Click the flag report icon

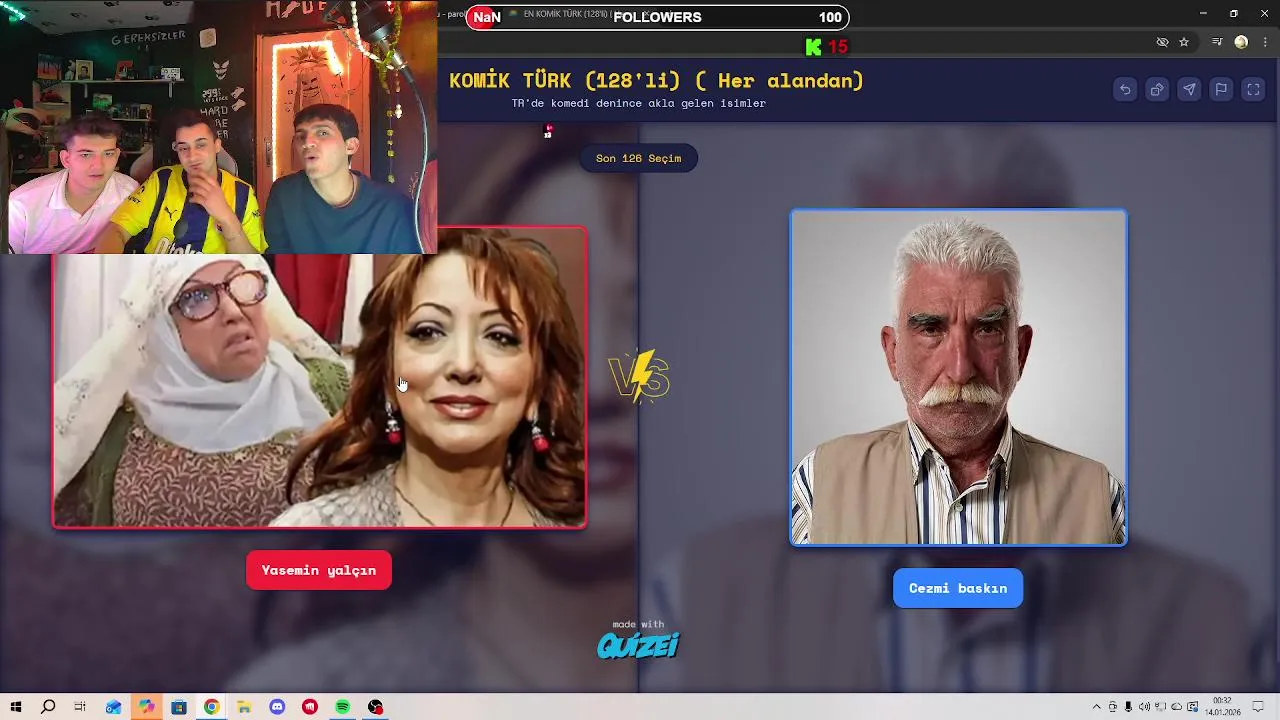point(1221,89)
